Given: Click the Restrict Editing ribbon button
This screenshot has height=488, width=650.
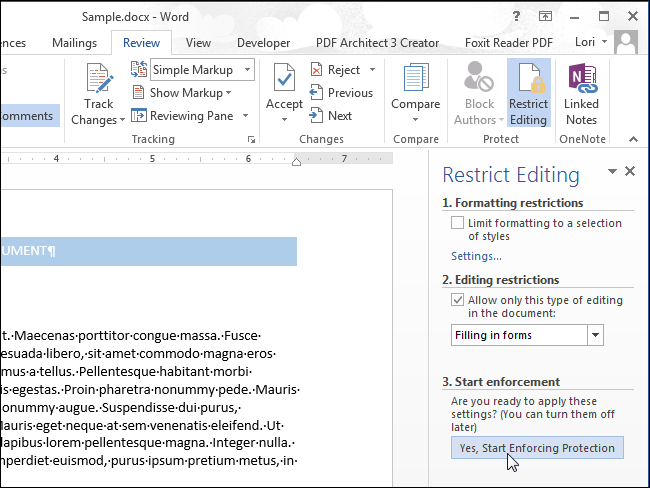Looking at the screenshot, I should [528, 93].
